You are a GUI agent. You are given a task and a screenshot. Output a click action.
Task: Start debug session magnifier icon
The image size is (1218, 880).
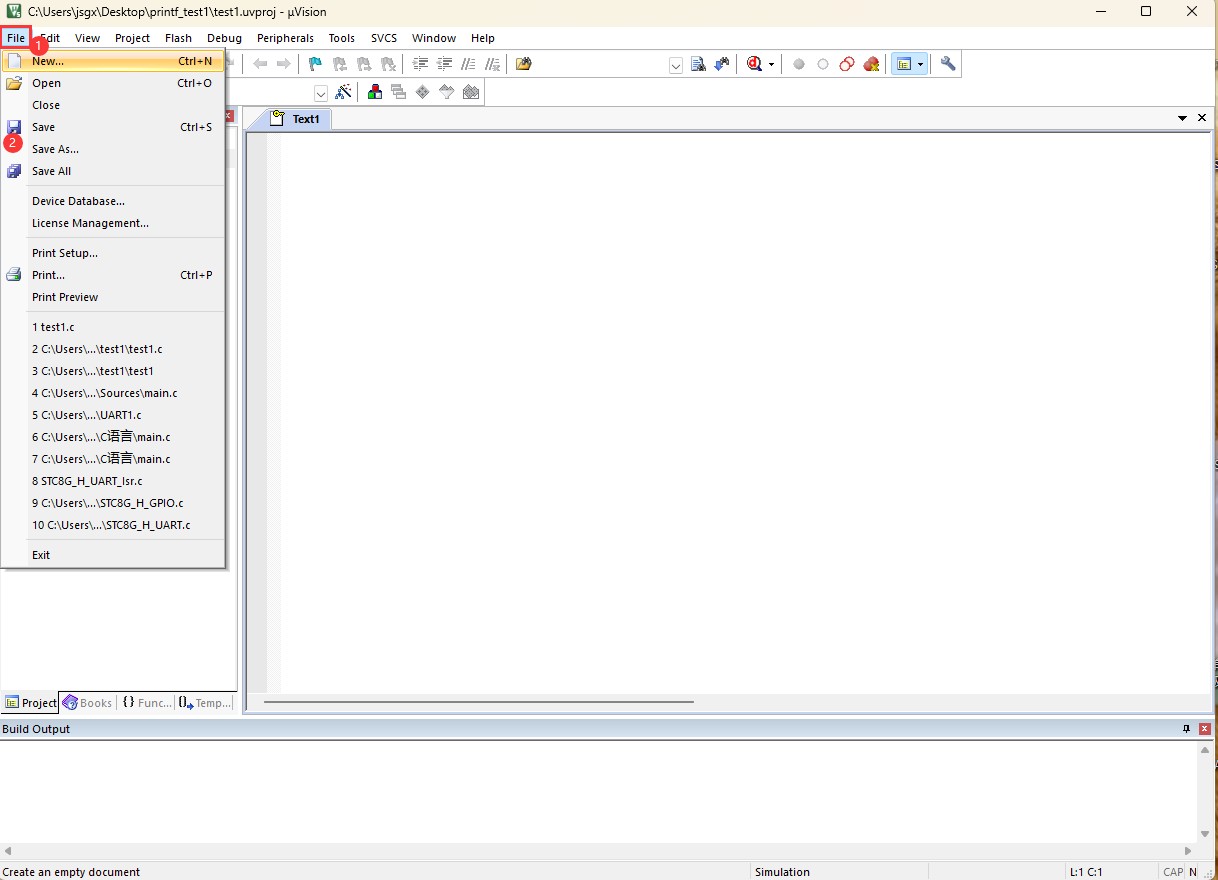[754, 64]
